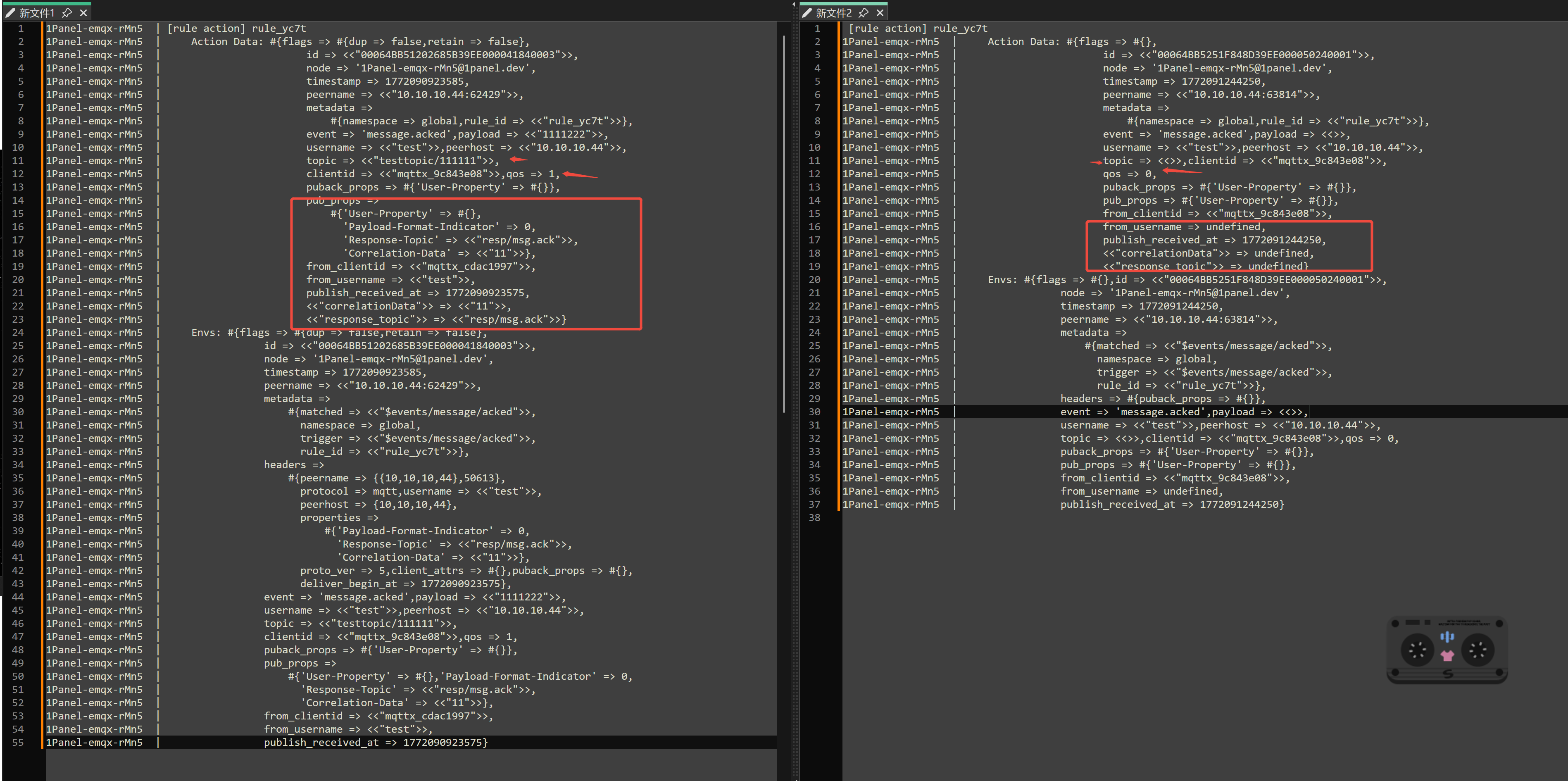Click the left reel of the cassette widget

click(x=1417, y=650)
